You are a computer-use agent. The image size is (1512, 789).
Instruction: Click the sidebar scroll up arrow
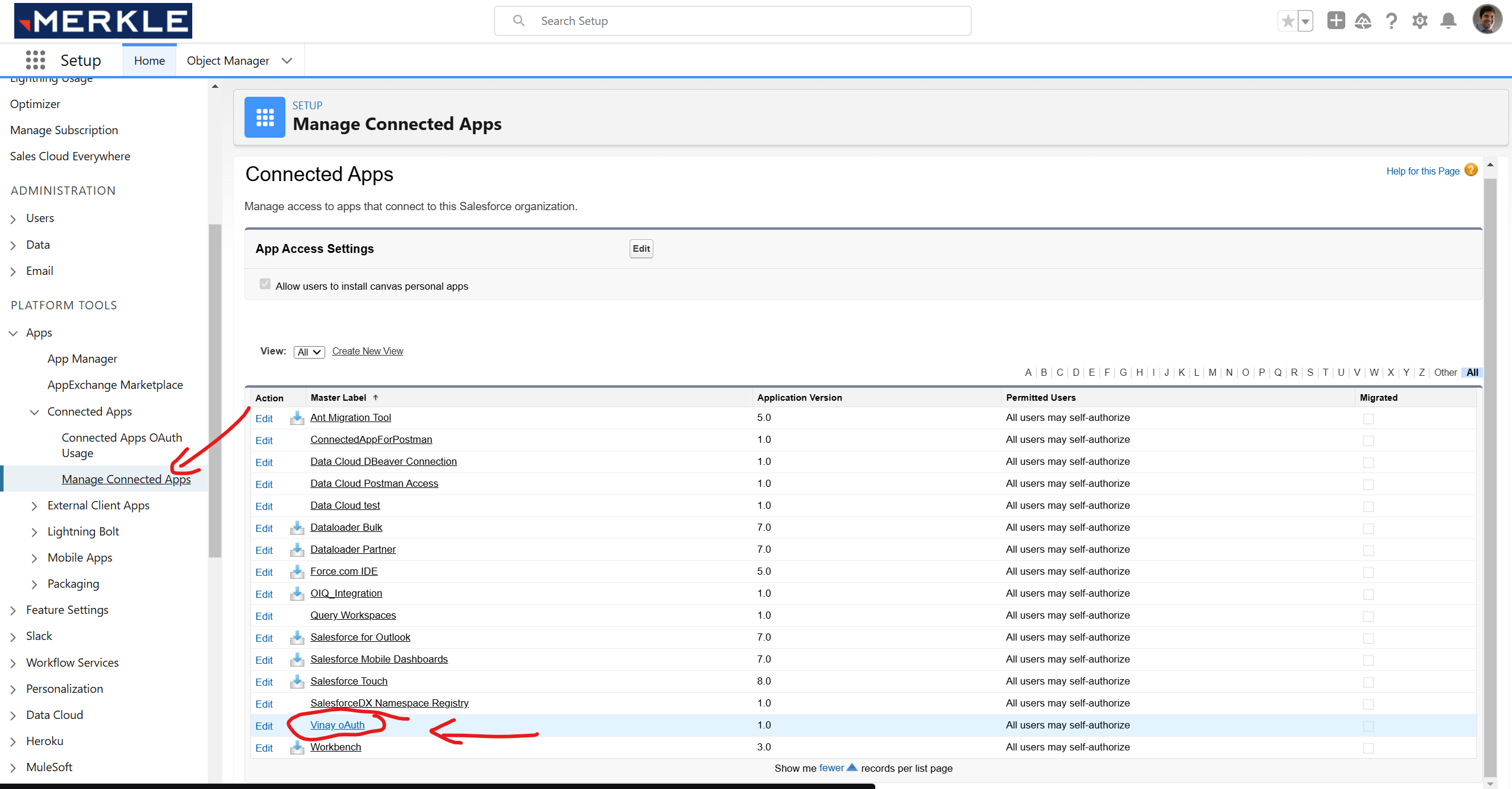coord(215,87)
